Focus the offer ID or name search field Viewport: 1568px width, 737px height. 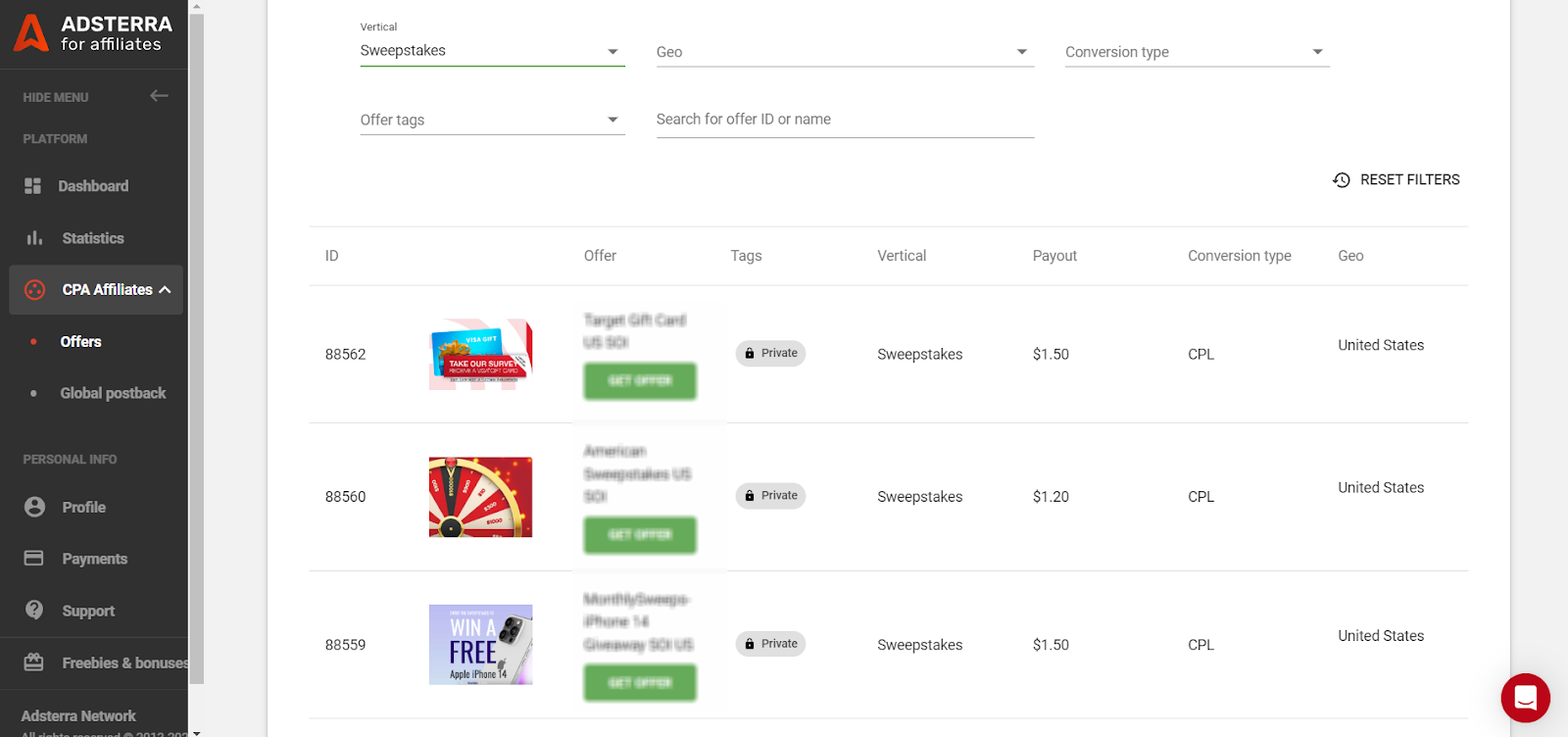pos(845,120)
